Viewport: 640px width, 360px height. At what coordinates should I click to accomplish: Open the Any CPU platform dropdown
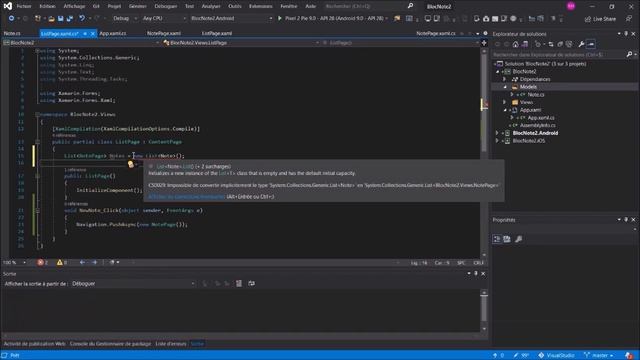click(164, 18)
